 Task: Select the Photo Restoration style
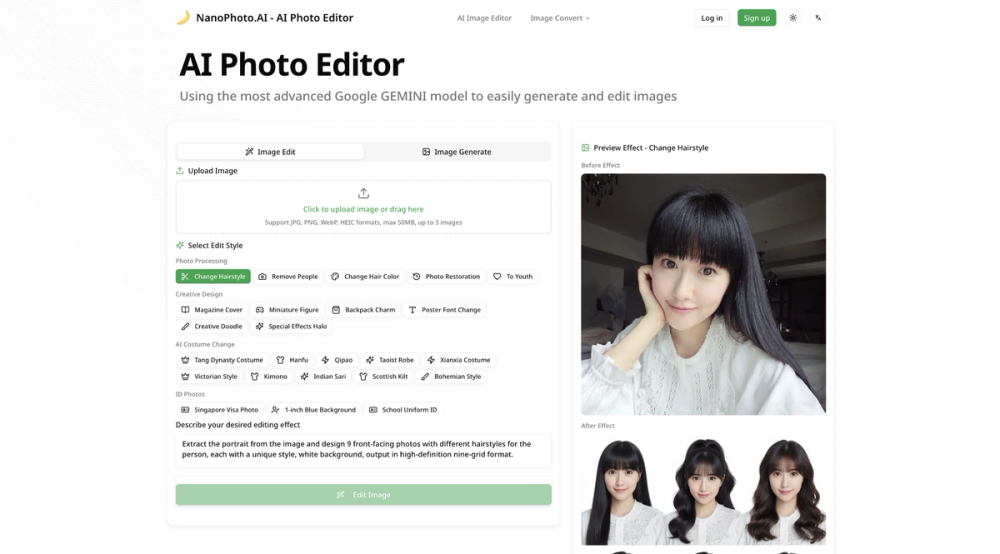point(446,277)
